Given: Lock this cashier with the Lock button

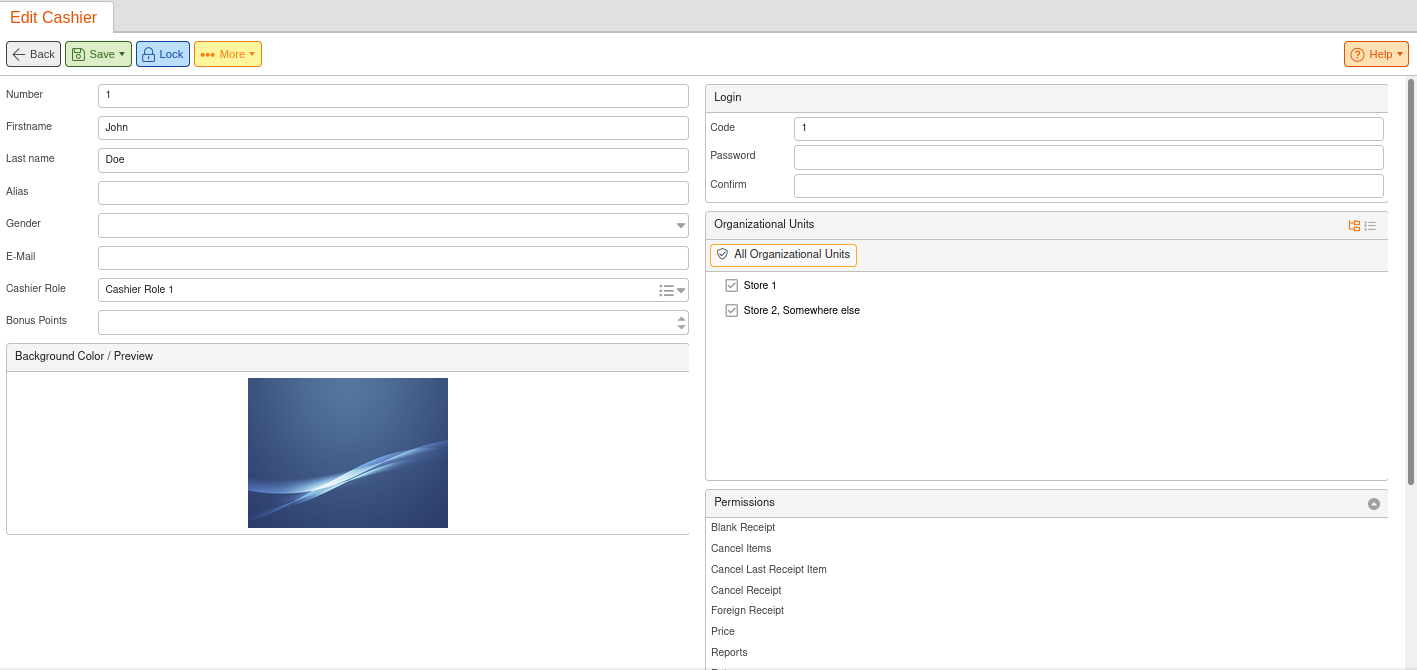Looking at the screenshot, I should click(x=162, y=54).
